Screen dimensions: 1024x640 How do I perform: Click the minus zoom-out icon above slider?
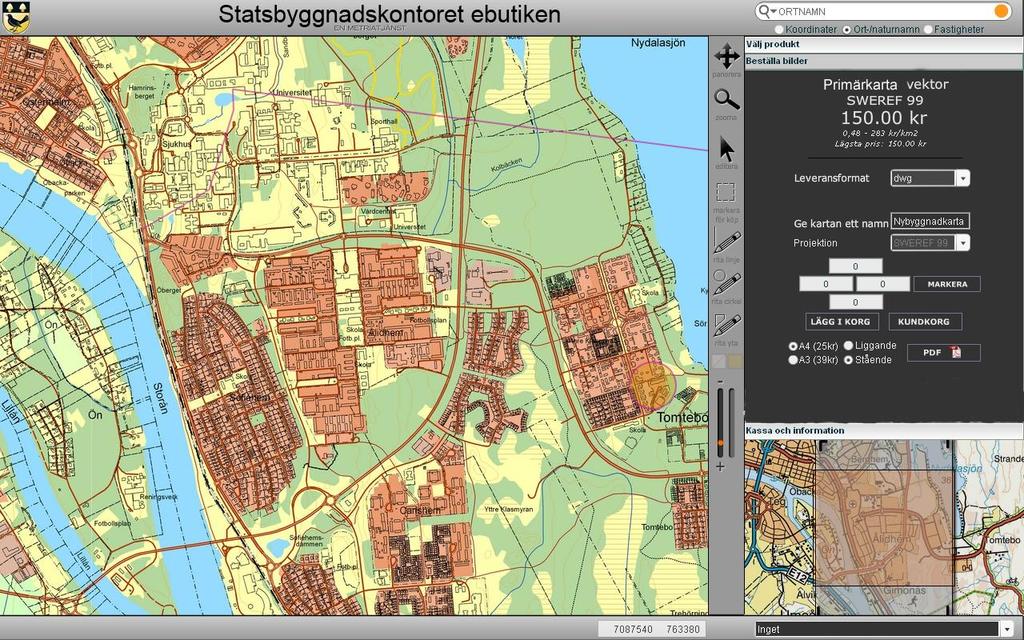coord(720,381)
